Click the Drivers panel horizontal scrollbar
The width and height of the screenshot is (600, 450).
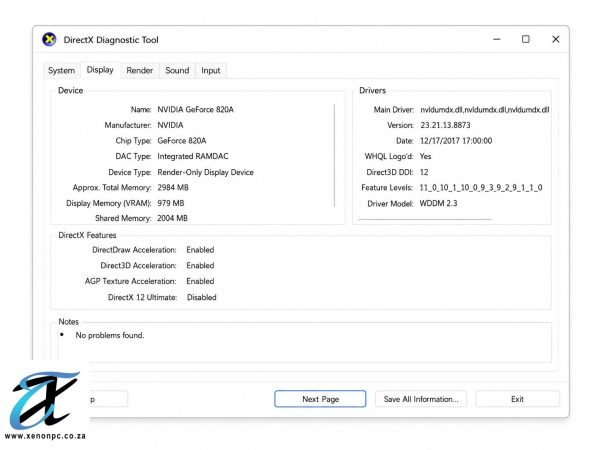click(x=425, y=220)
